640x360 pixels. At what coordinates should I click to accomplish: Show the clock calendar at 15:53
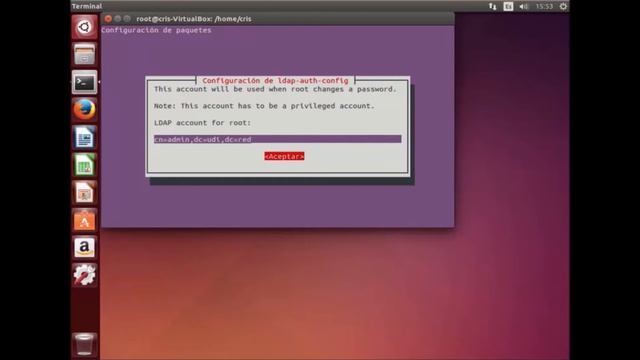click(x=544, y=6)
